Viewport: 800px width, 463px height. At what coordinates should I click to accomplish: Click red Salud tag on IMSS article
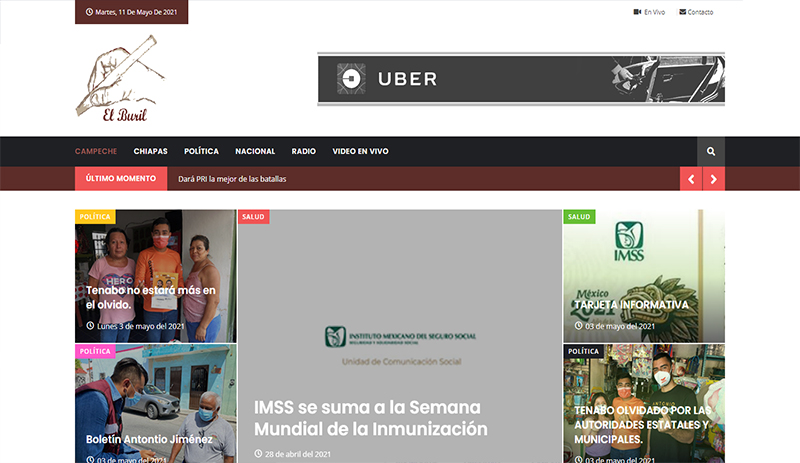[x=254, y=216]
